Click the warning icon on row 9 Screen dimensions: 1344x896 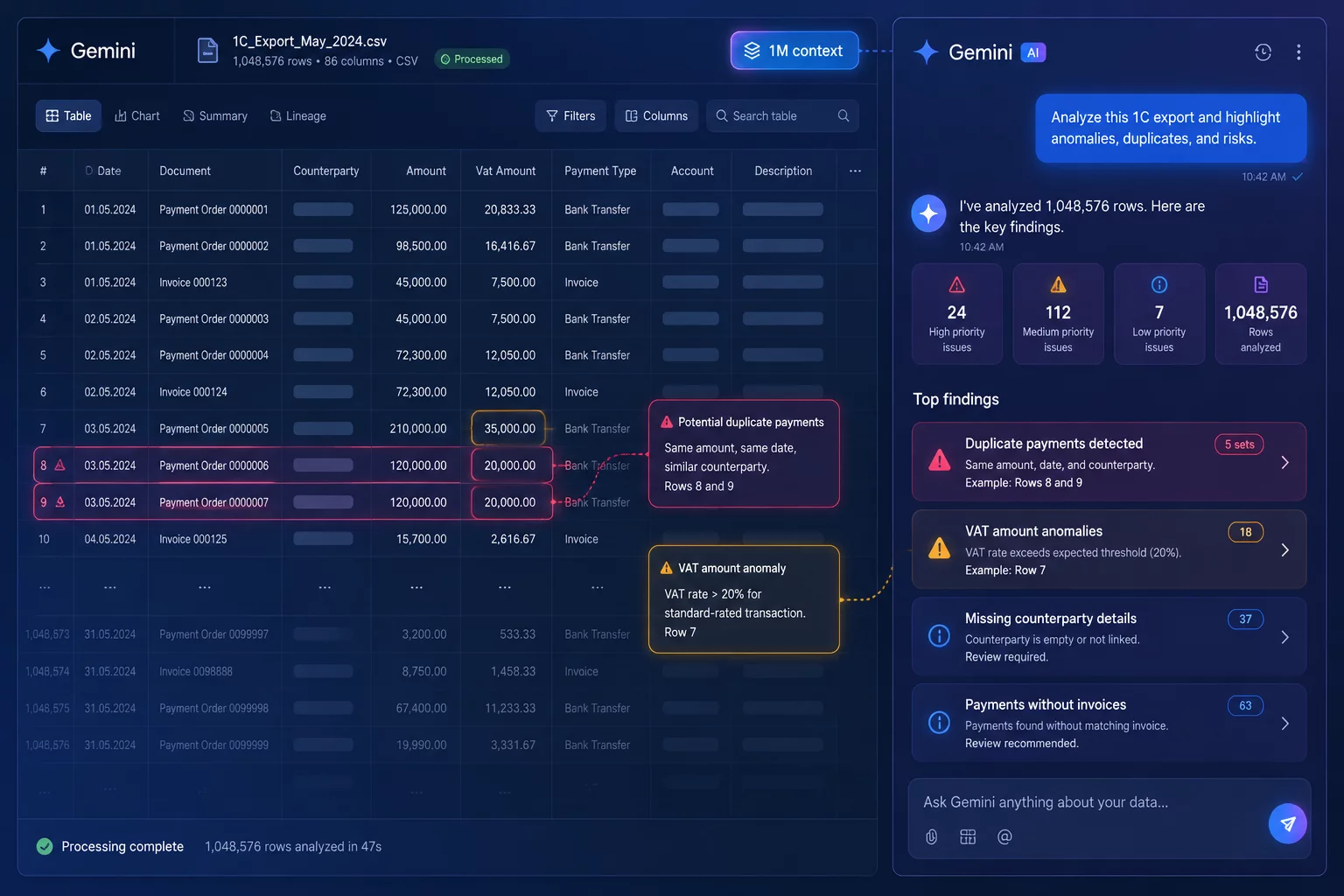point(59,502)
